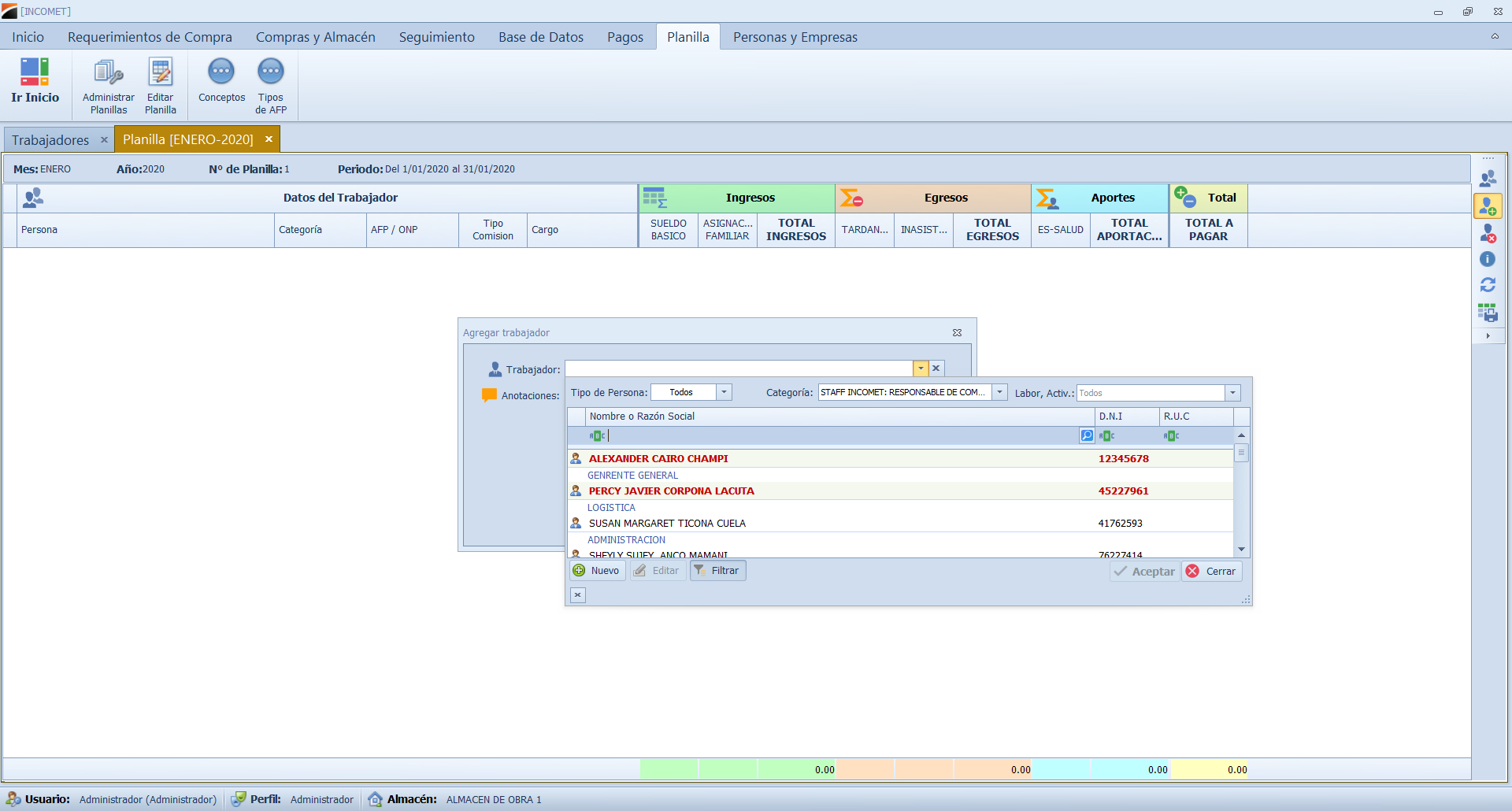This screenshot has height=811, width=1512.
Task: Select worker SUSAN MARGARET TICONA CUELA
Action: pyautogui.click(x=667, y=523)
